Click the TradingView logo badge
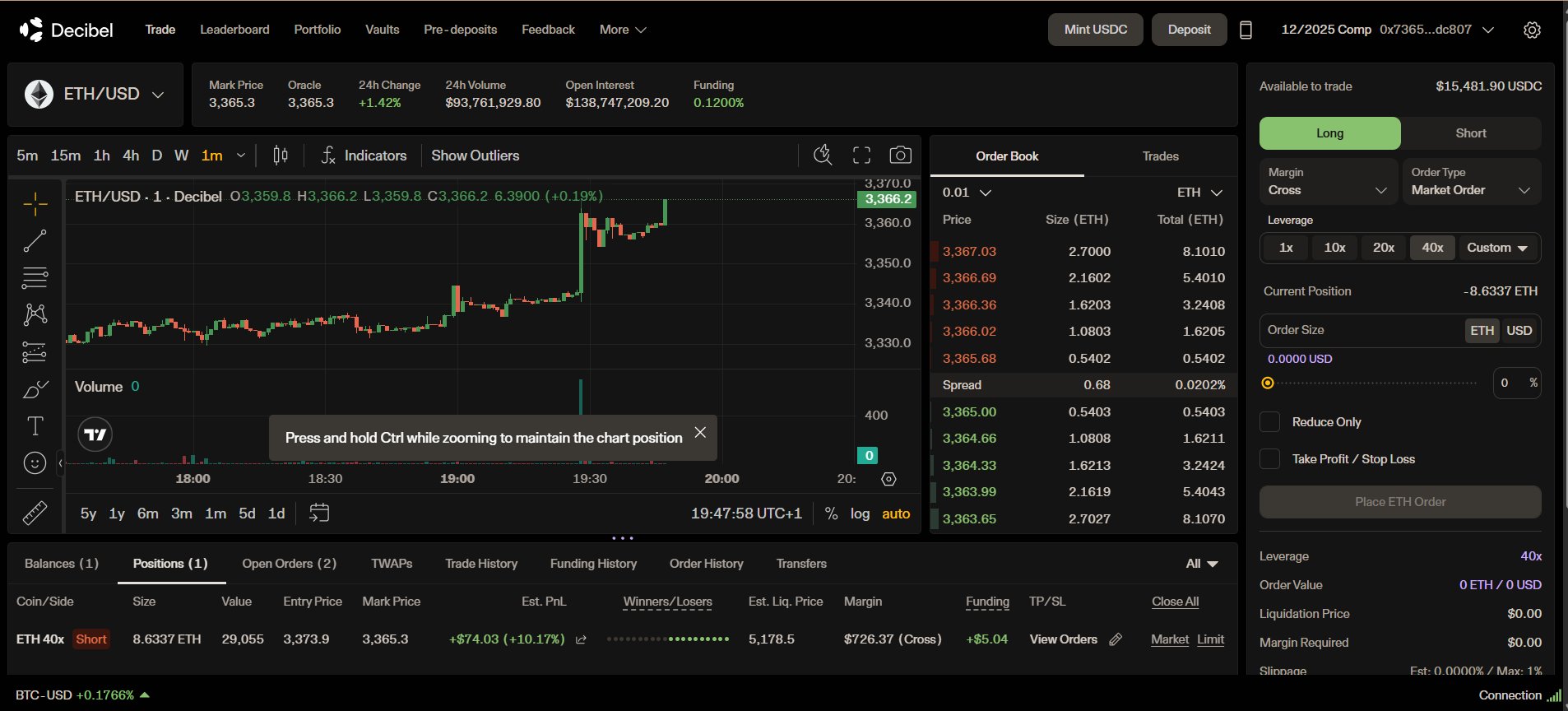 [x=95, y=434]
